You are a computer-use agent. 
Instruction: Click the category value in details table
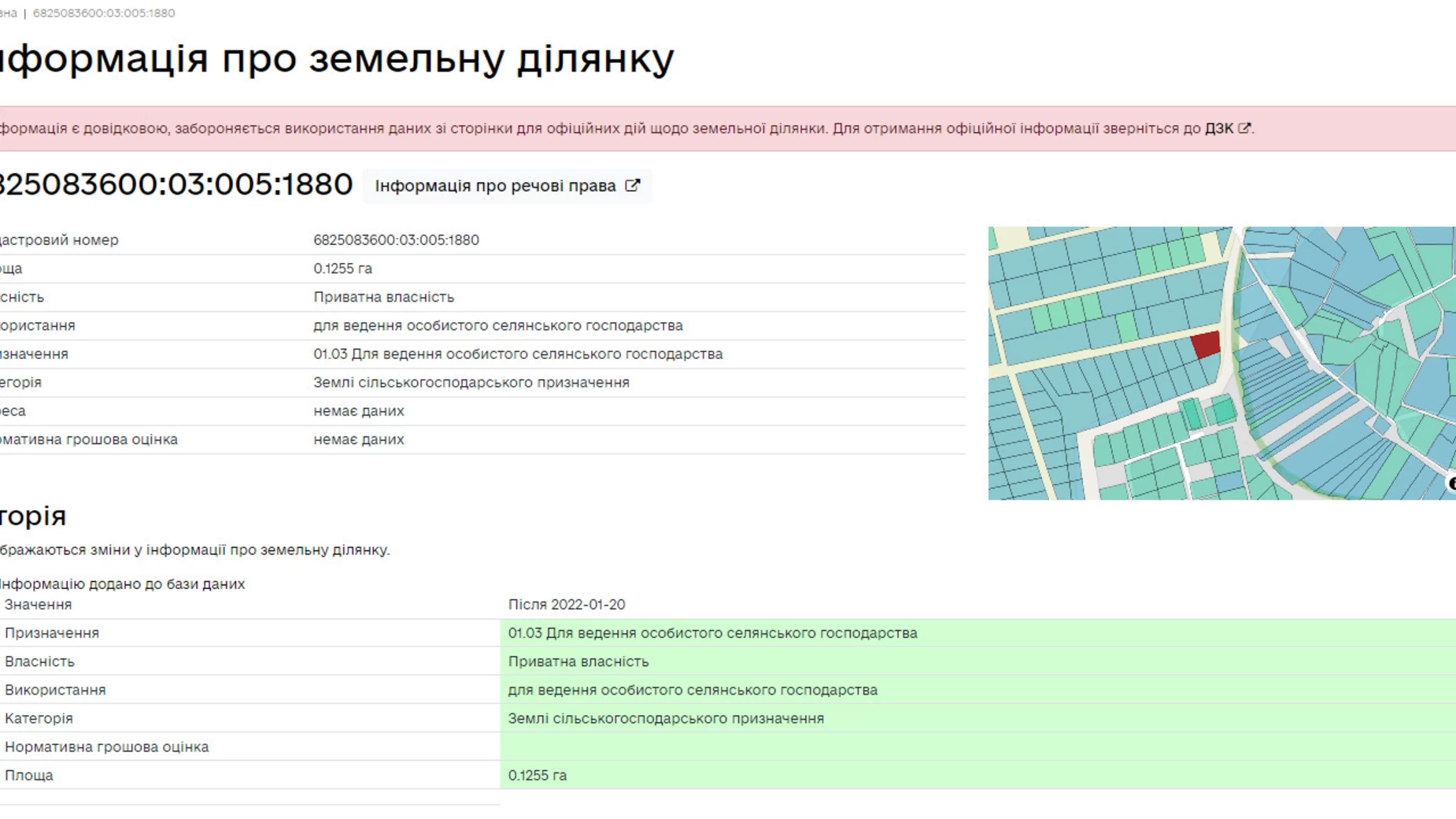click(471, 383)
